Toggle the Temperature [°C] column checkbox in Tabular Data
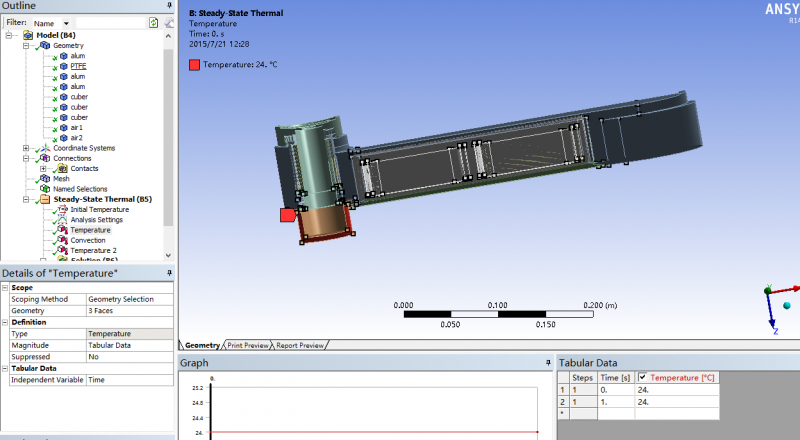This screenshot has width=800, height=440. tap(642, 377)
